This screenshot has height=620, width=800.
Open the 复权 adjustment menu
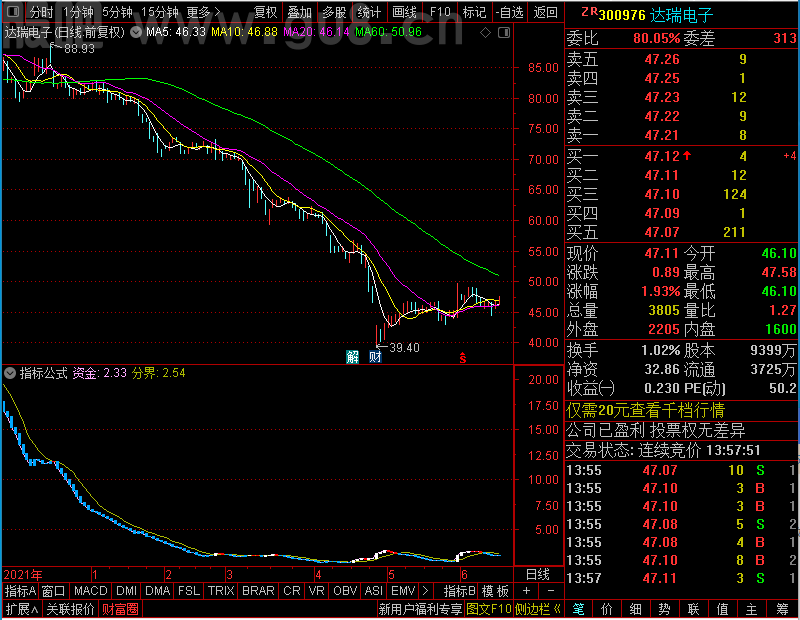point(265,12)
